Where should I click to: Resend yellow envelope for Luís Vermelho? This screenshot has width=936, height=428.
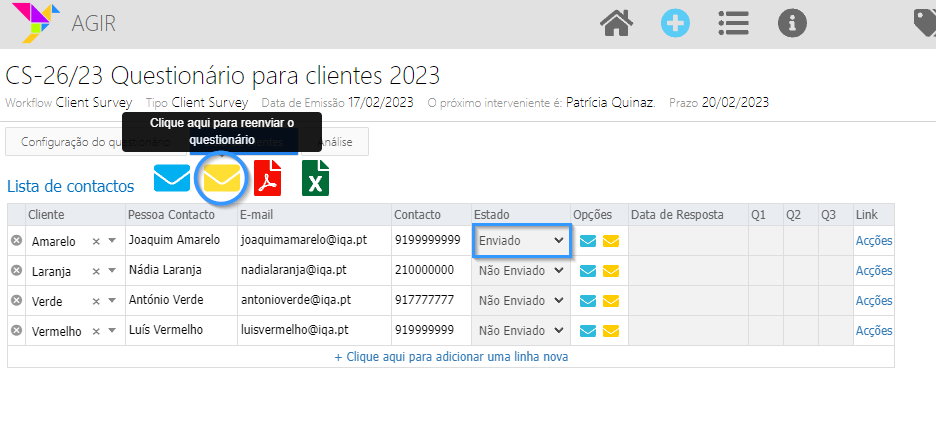coord(611,331)
